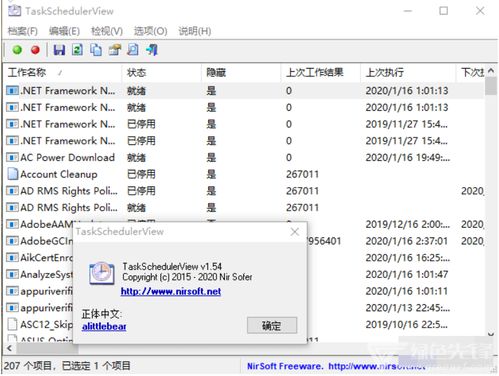Sort by the 隐藏 column header

241,72
